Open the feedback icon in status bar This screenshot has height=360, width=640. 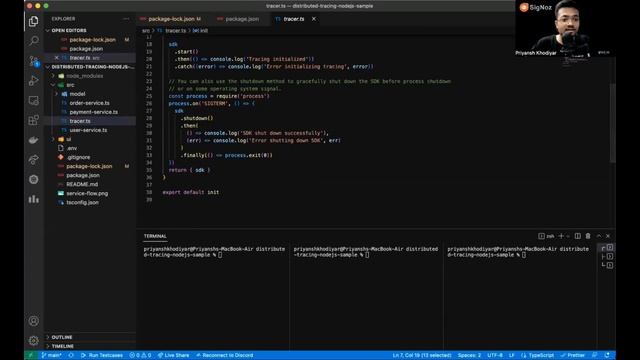[595, 355]
